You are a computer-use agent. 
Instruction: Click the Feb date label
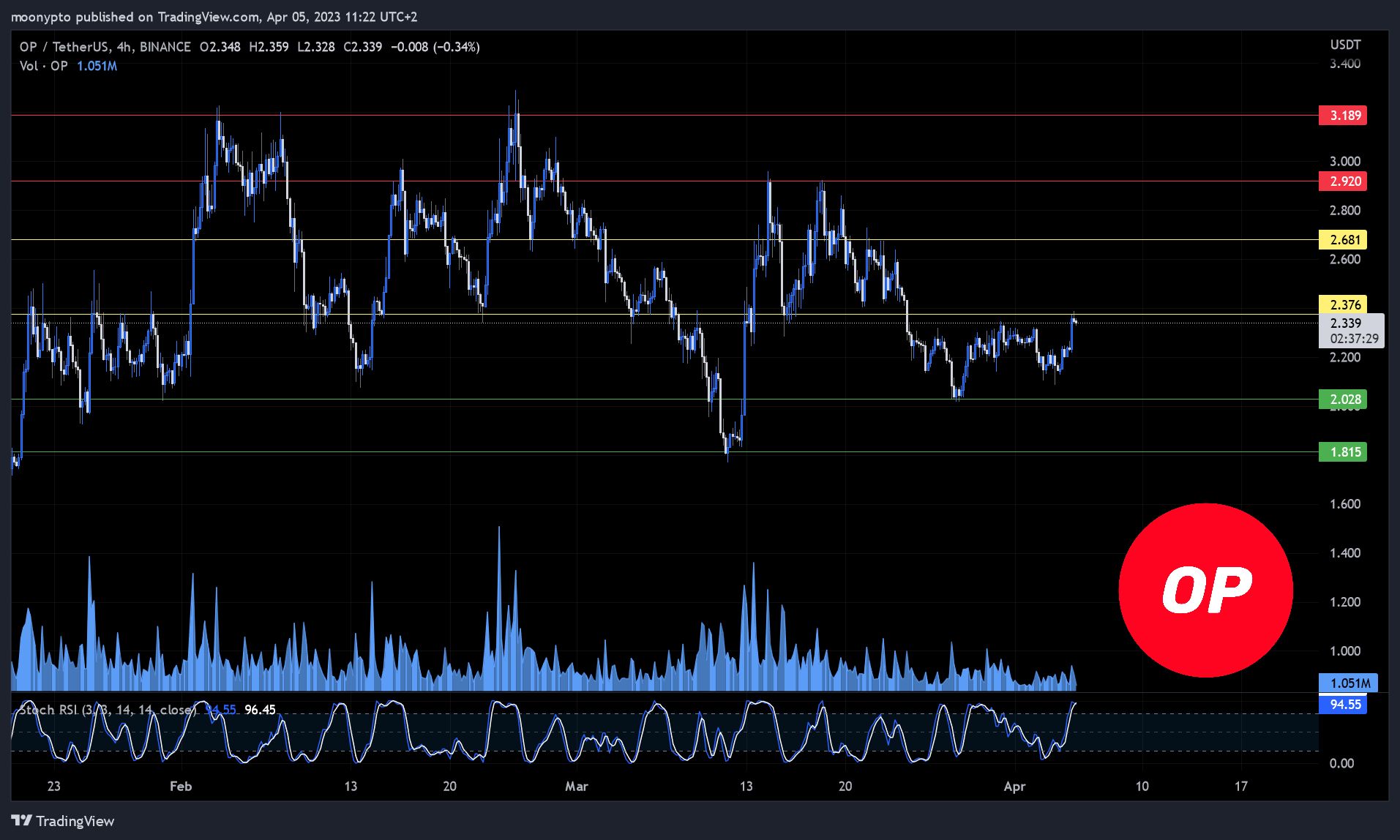181,787
